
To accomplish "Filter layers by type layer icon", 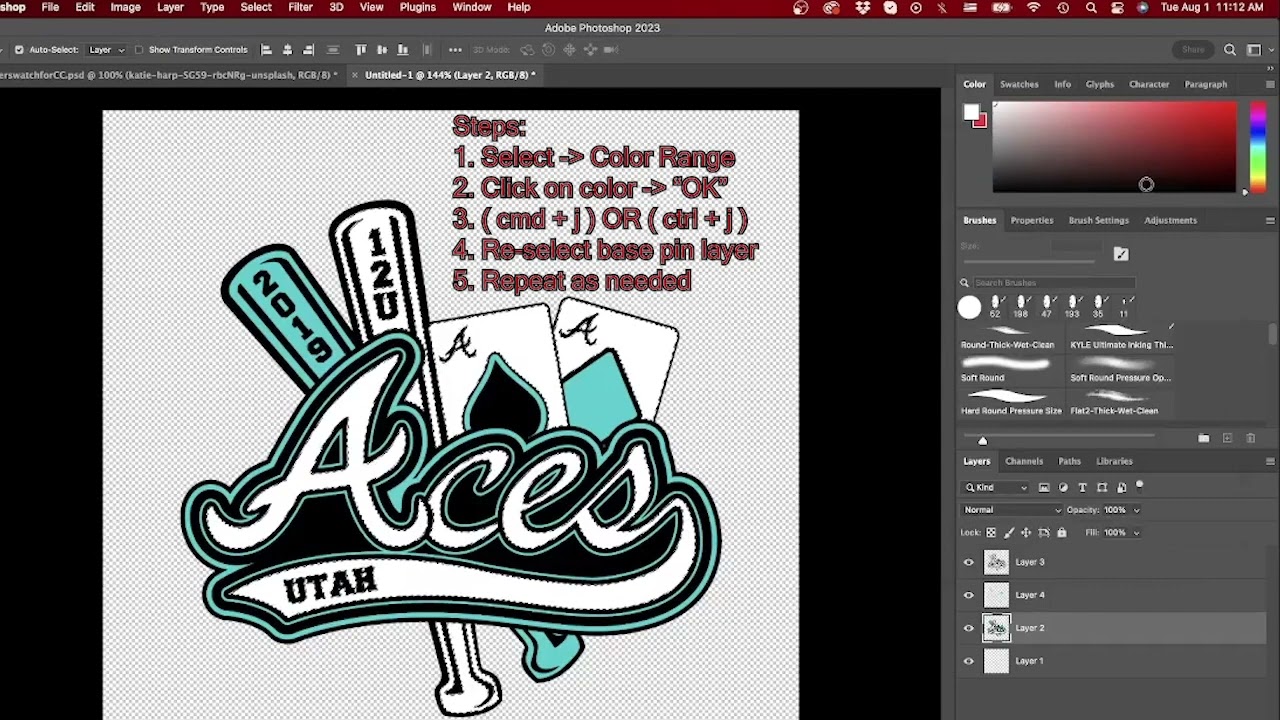I will (1082, 487).
